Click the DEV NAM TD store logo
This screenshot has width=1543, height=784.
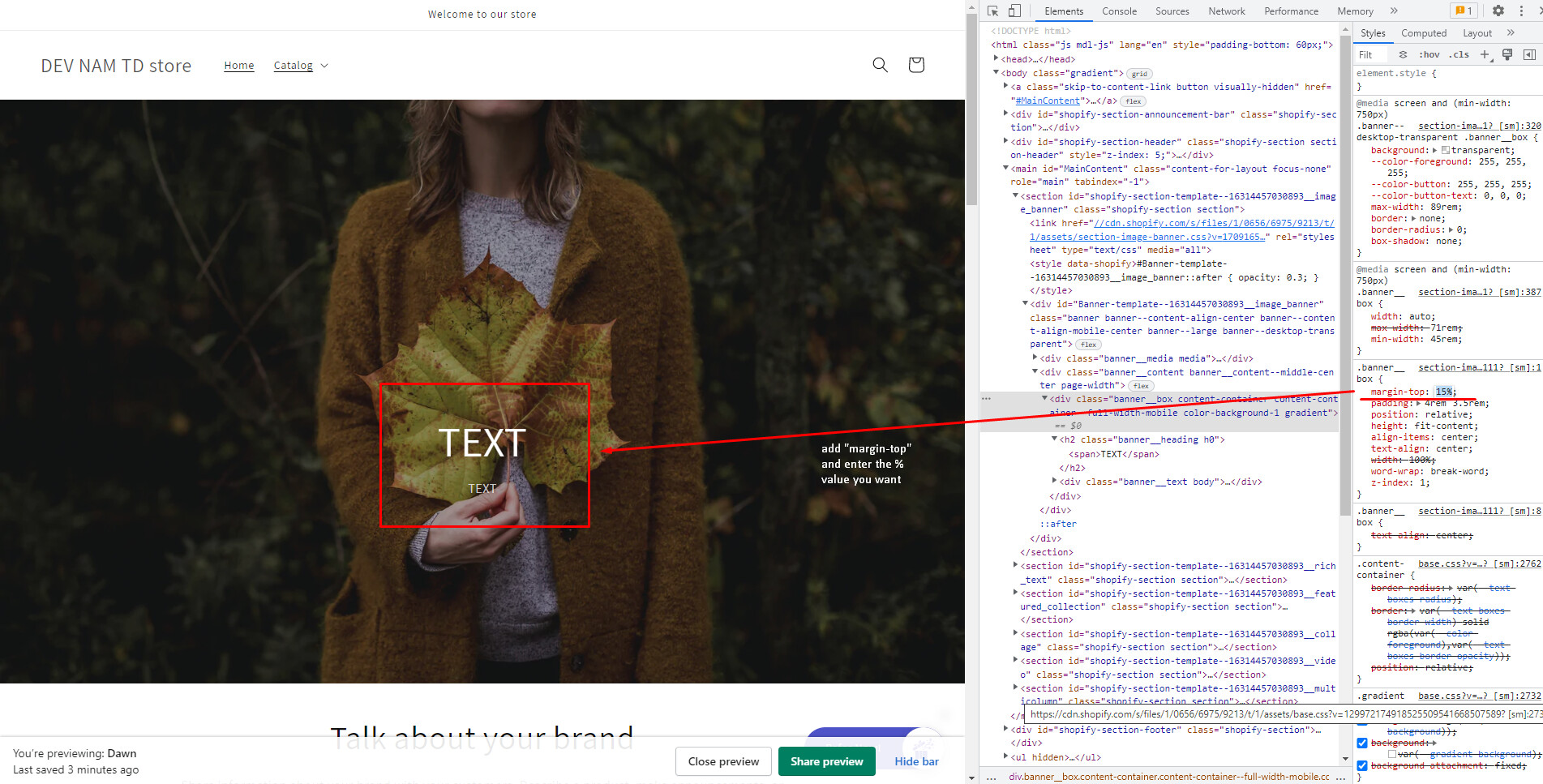(x=116, y=66)
